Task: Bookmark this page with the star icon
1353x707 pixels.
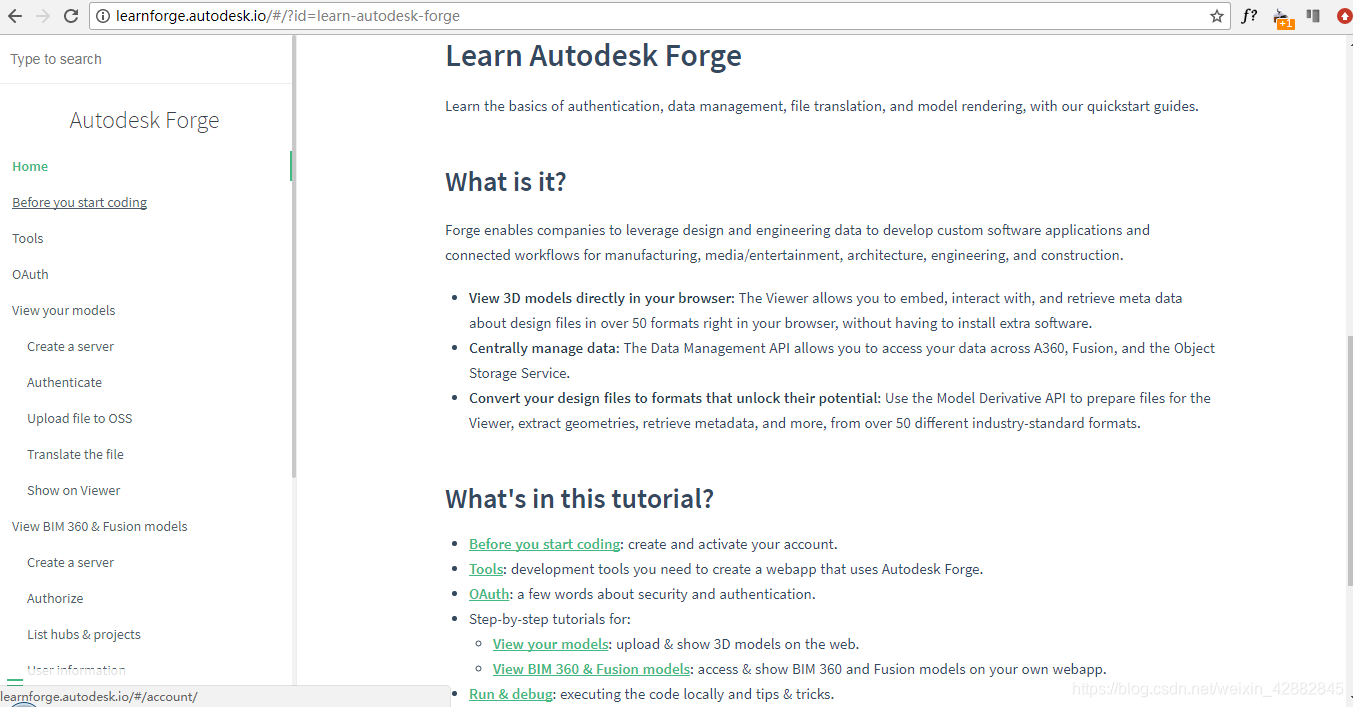Action: pyautogui.click(x=1217, y=16)
